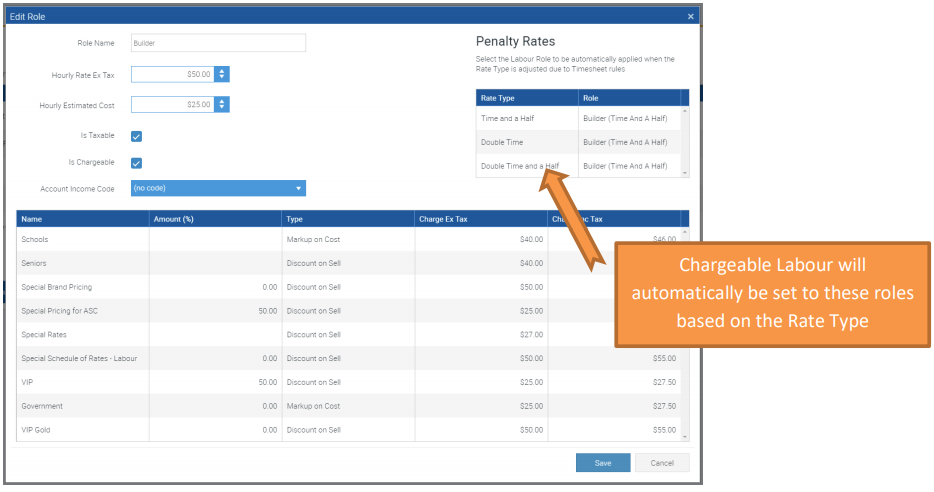Click the Role Name text field
The width and height of the screenshot is (934, 492).
[218, 43]
